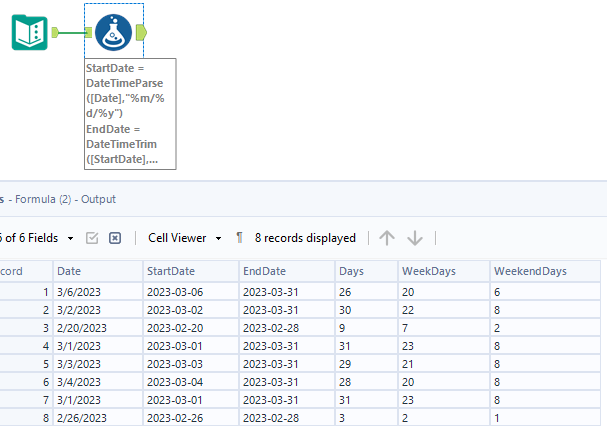Click the Formula tool output anchor
607x432 pixels.
click(x=140, y=33)
